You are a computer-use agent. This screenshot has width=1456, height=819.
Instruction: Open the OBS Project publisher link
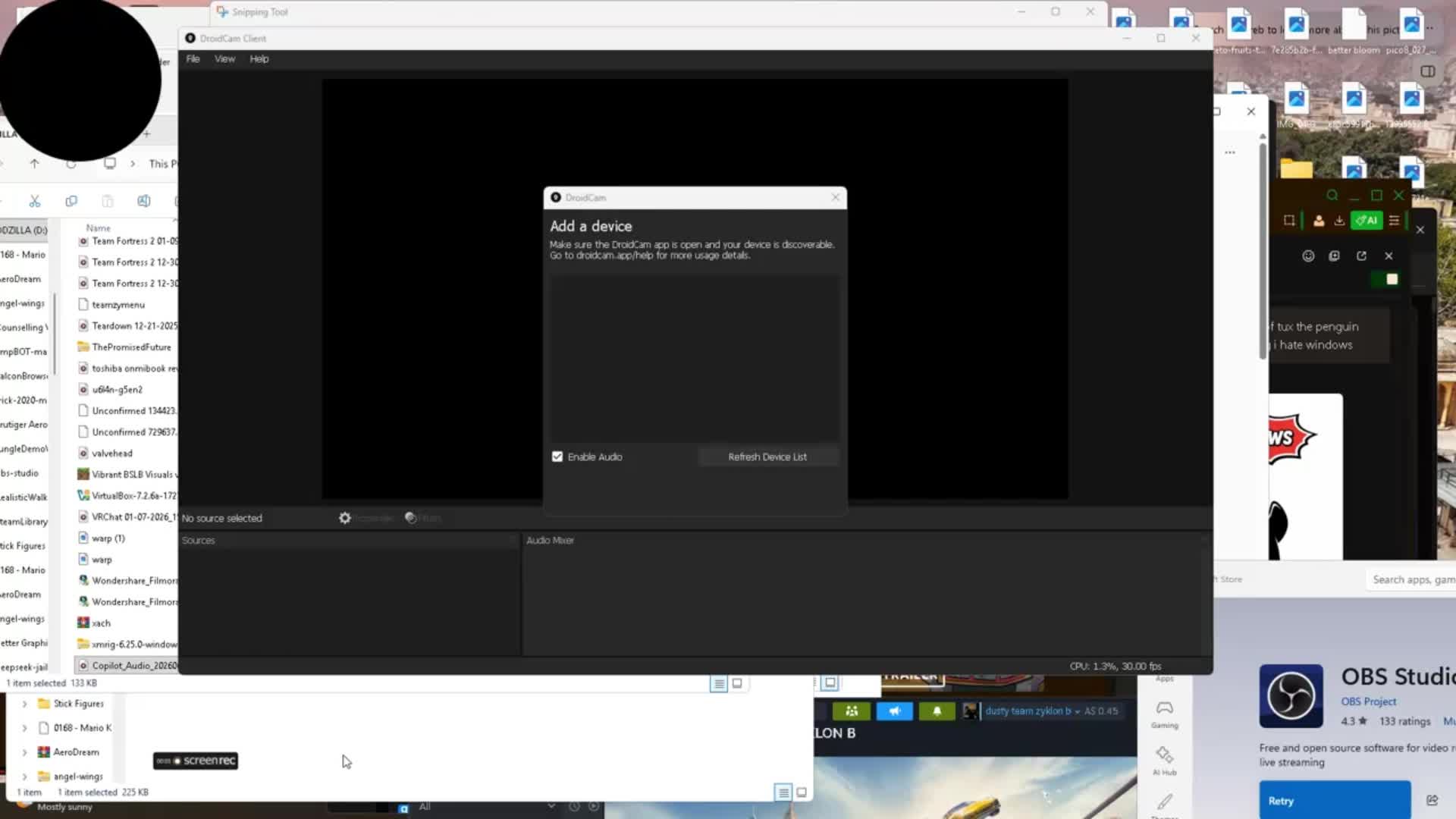click(1368, 701)
